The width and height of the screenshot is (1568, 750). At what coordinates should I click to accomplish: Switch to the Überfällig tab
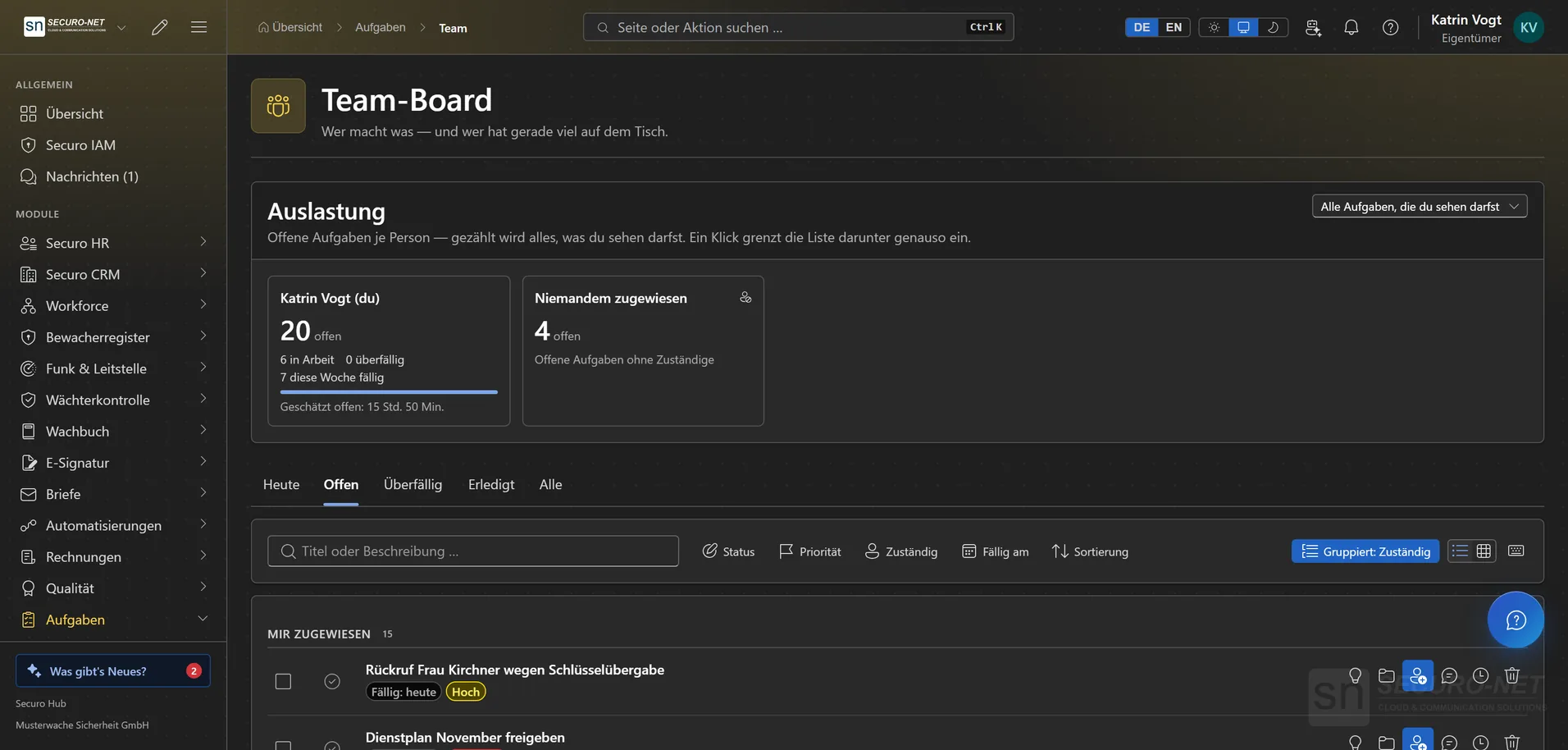coord(413,484)
